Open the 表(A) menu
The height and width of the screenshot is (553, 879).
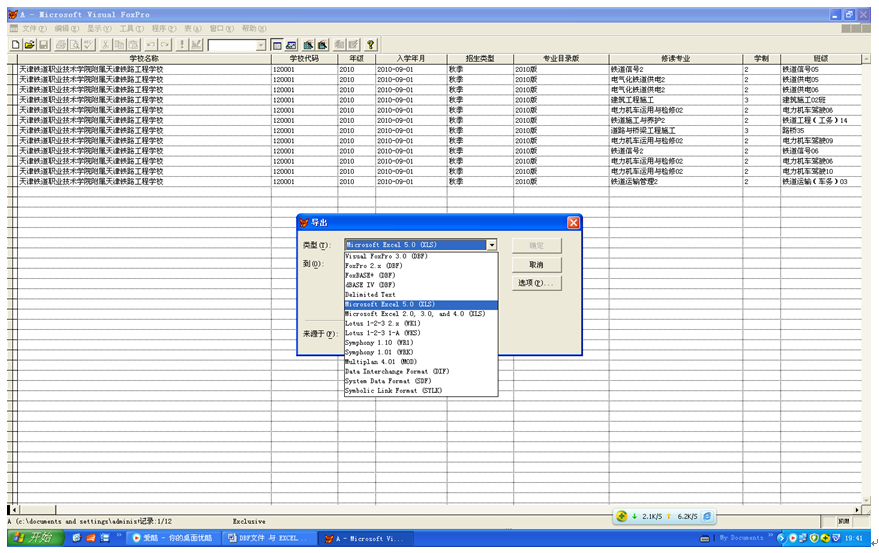tap(193, 29)
